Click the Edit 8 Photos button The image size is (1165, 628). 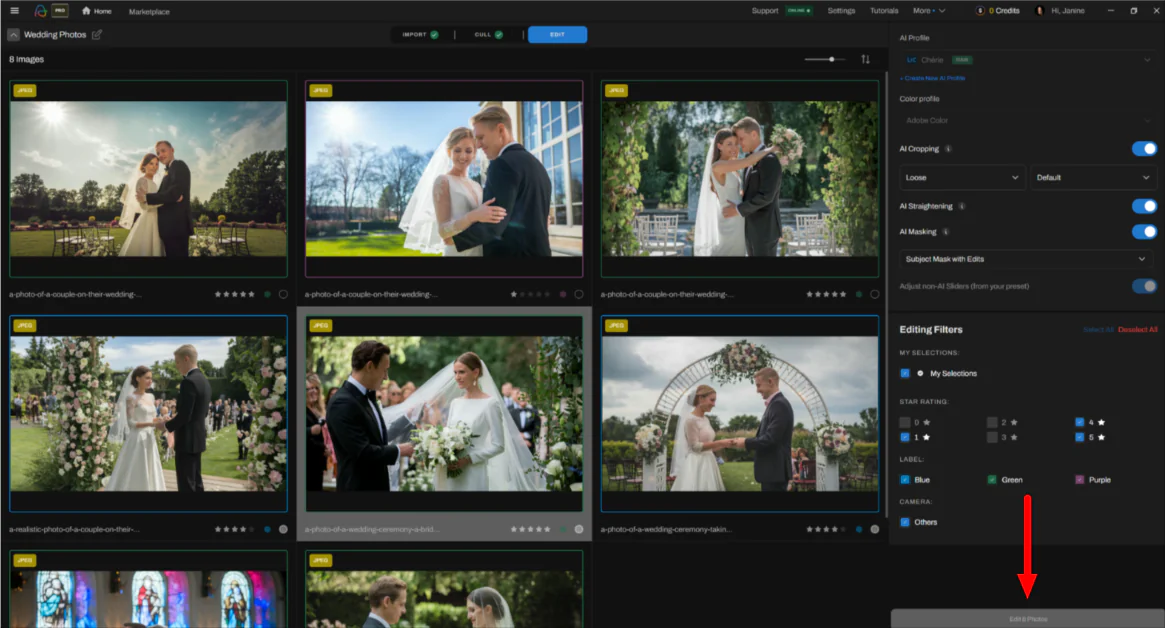(x=1028, y=618)
